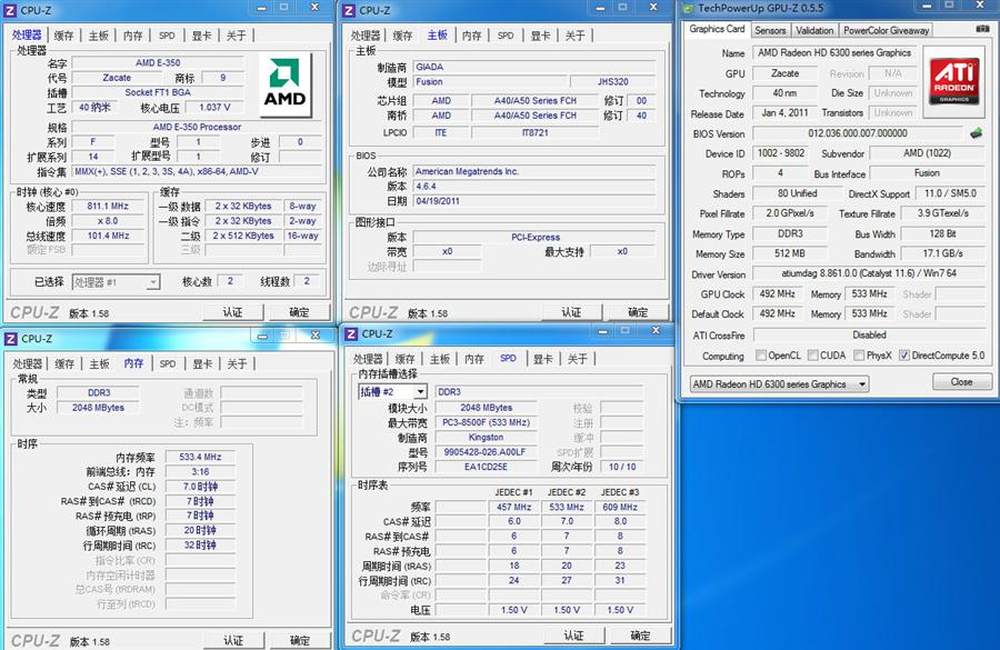Click the Disabled ATI CrossFire field

(x=869, y=334)
